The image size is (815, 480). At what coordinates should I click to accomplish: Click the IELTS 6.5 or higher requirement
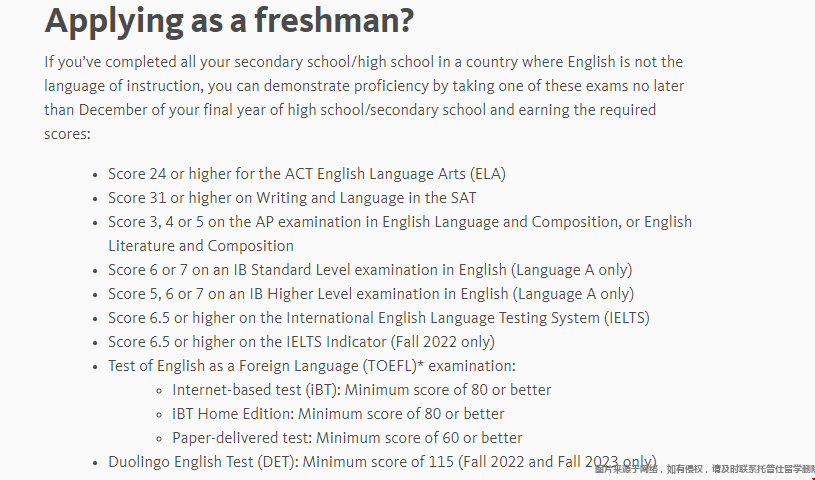pos(379,318)
